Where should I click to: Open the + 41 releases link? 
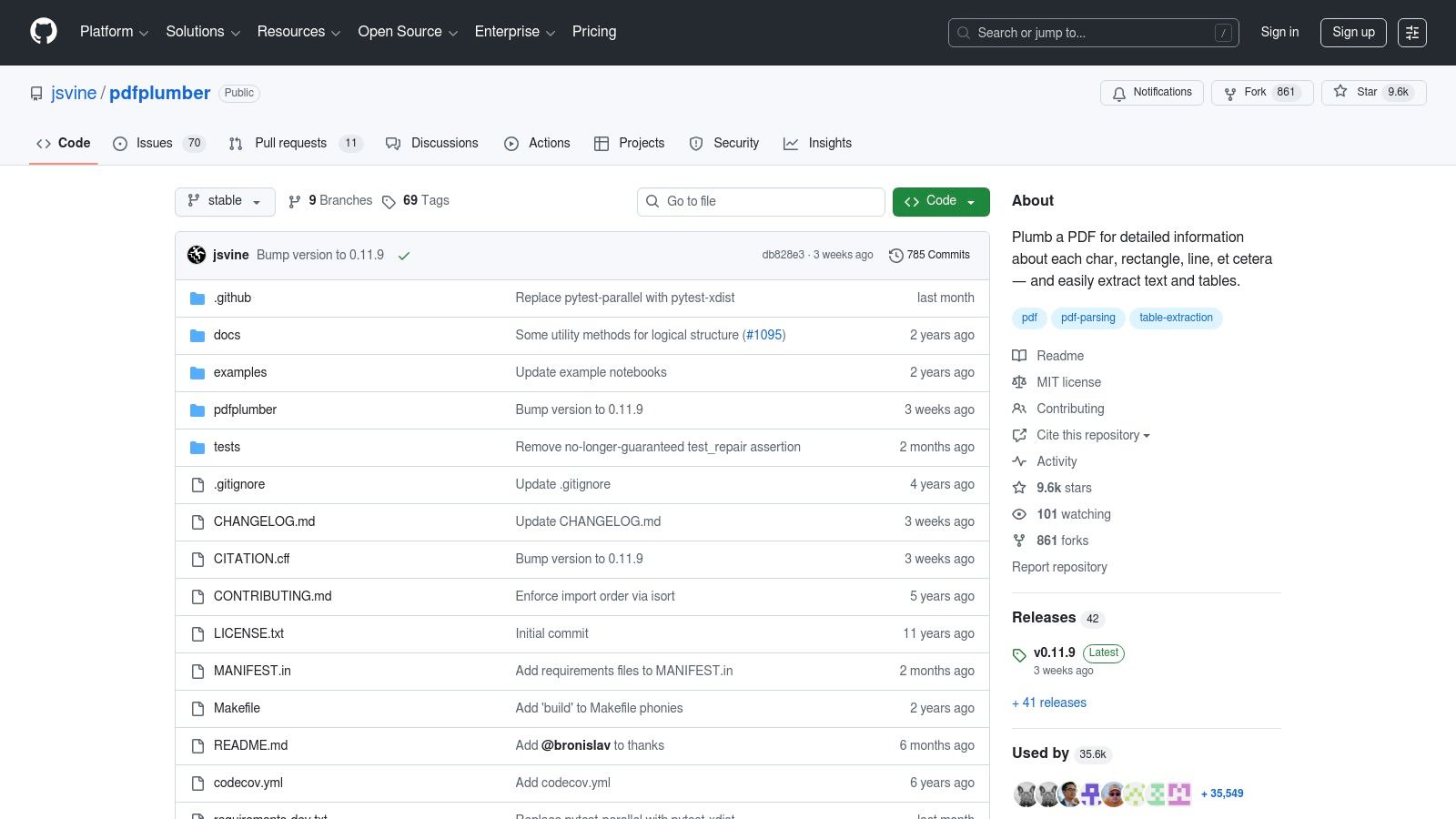click(1049, 703)
